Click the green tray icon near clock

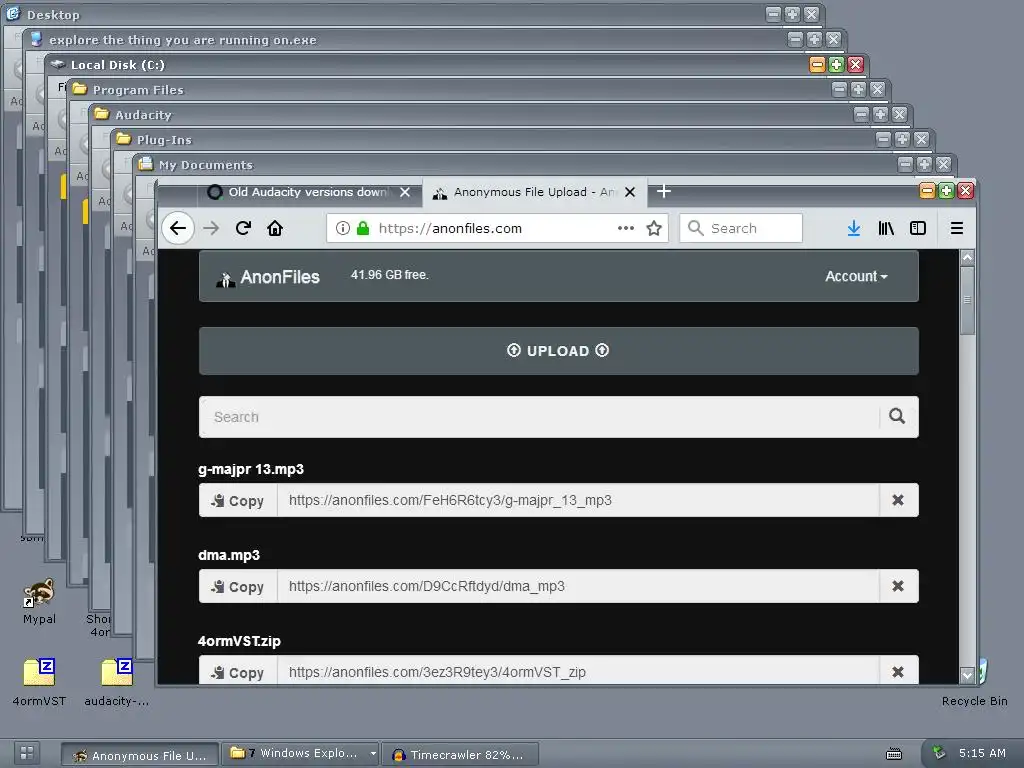[x=938, y=752]
